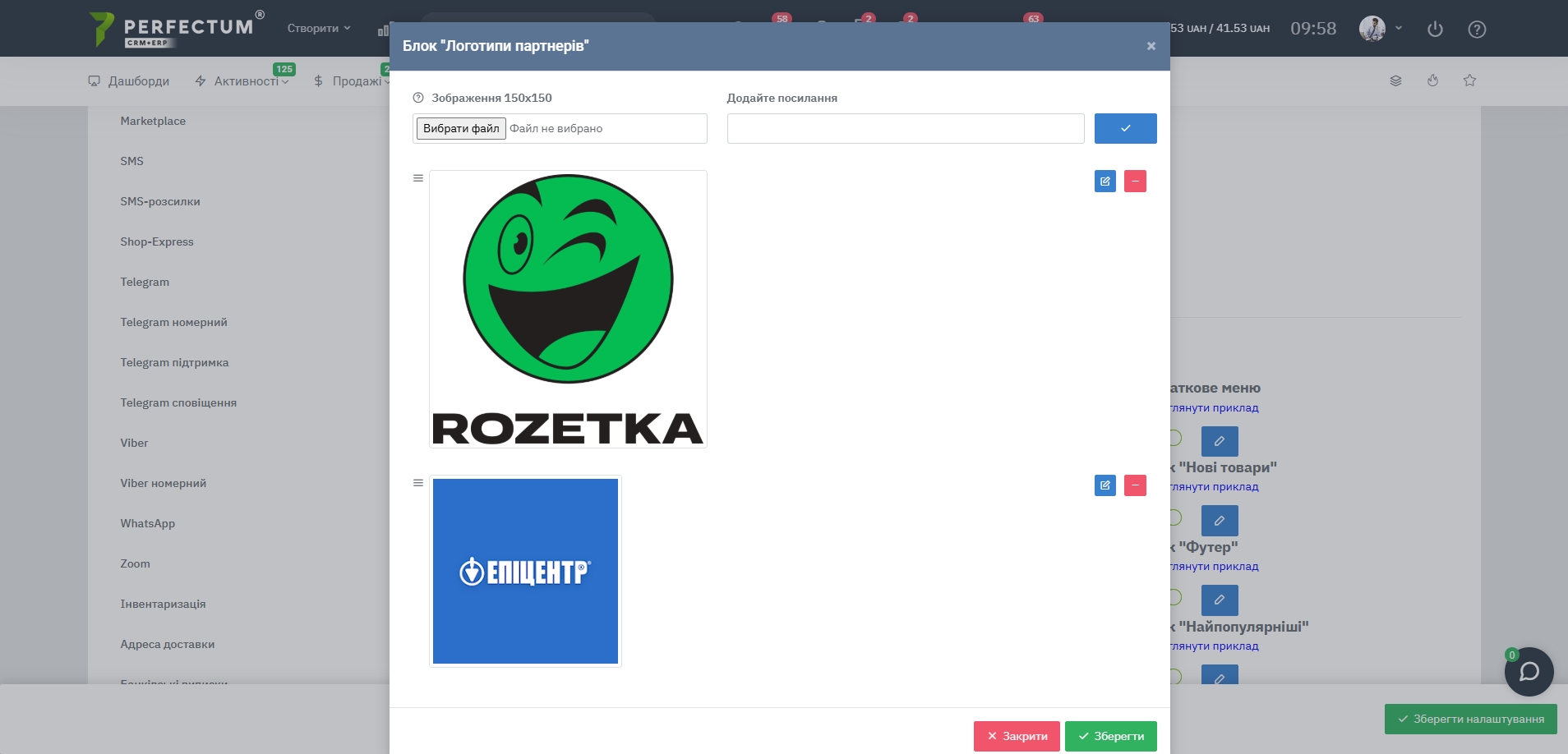View example link under 'Нові товари'
Image resolution: width=1568 pixels, height=754 pixels.
1215,487
